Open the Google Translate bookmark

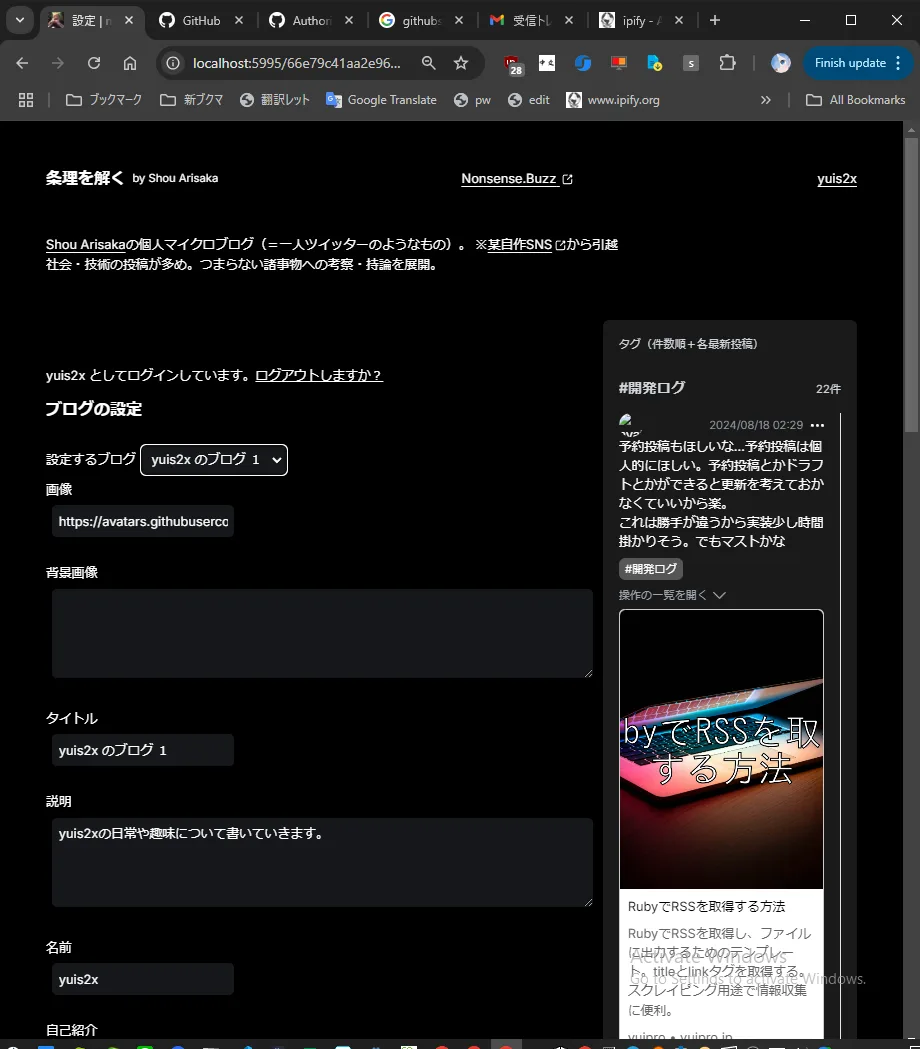point(382,100)
